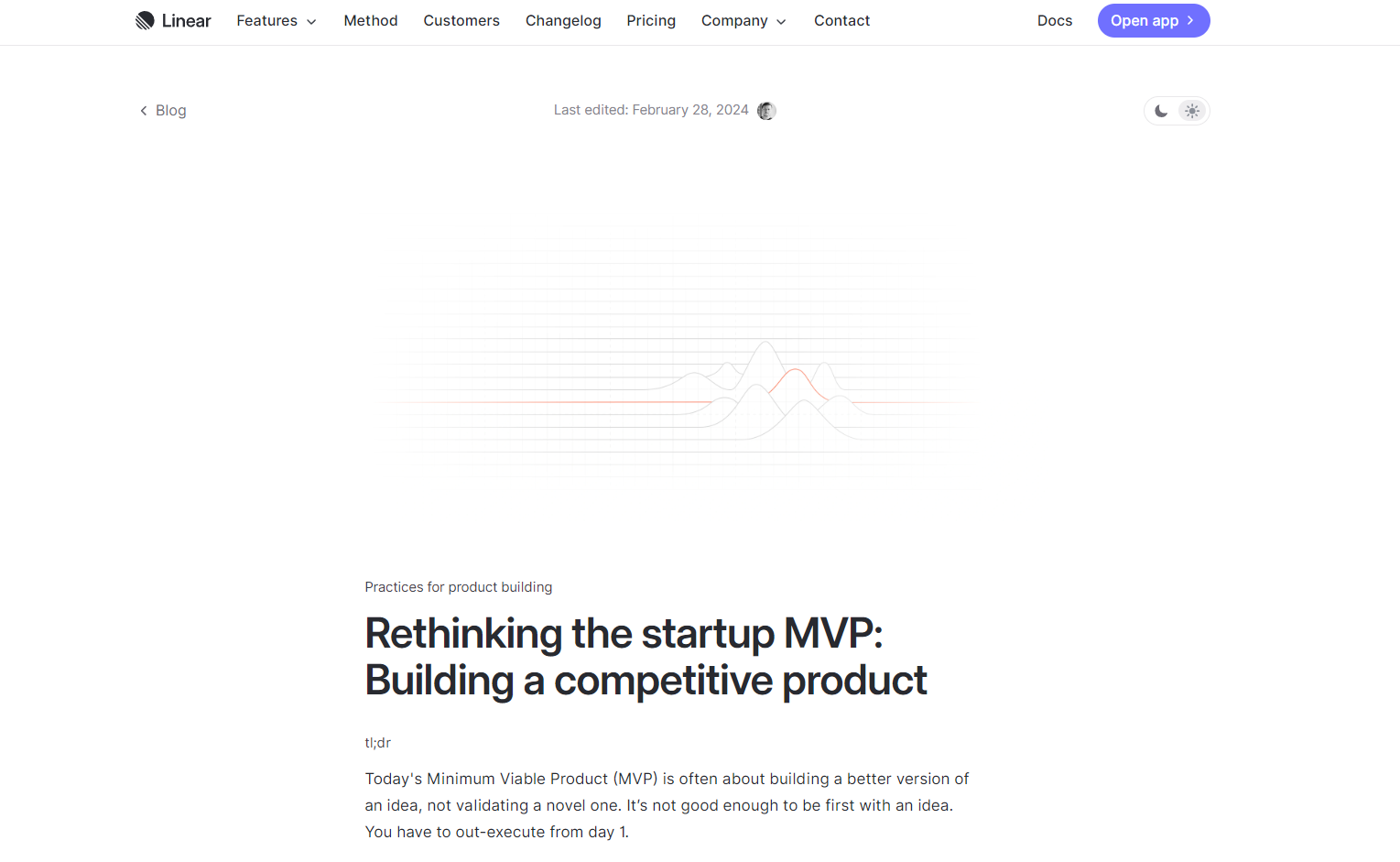1400x862 pixels.
Task: Select the moon icon for dark mode
Action: 1161,110
